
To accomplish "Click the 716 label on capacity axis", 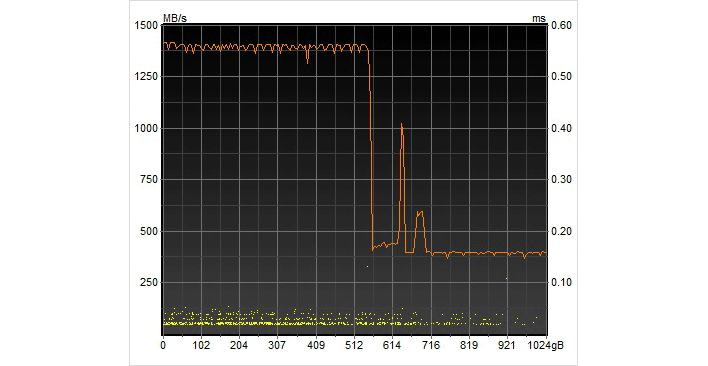I will pos(431,346).
